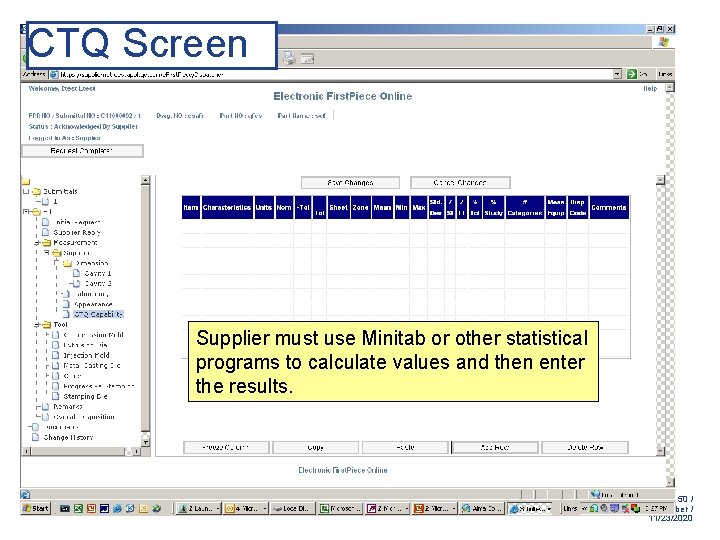Open the Help link

(x=650, y=89)
